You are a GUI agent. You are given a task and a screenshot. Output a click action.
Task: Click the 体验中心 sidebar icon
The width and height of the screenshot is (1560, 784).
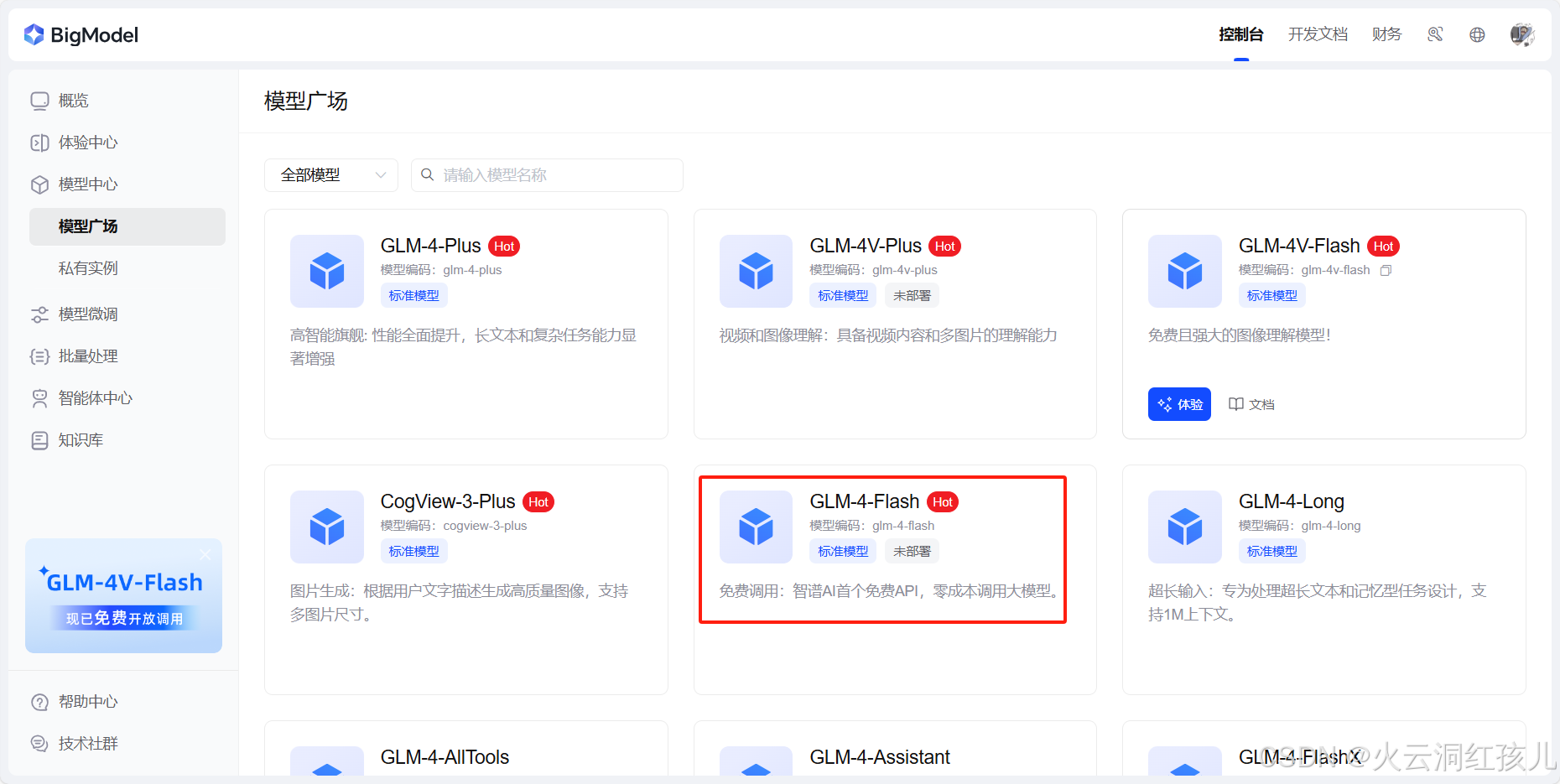(x=40, y=143)
